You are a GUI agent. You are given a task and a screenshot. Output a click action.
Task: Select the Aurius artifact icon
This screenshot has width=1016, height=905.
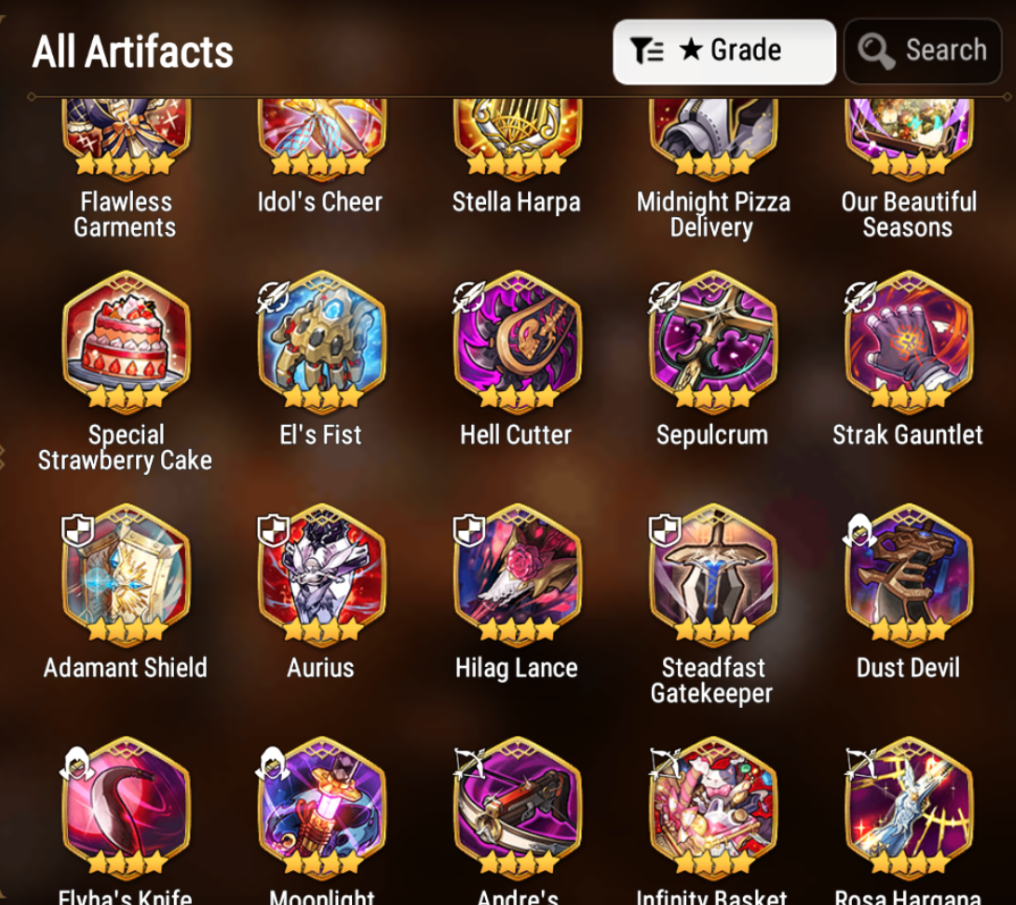coord(322,576)
